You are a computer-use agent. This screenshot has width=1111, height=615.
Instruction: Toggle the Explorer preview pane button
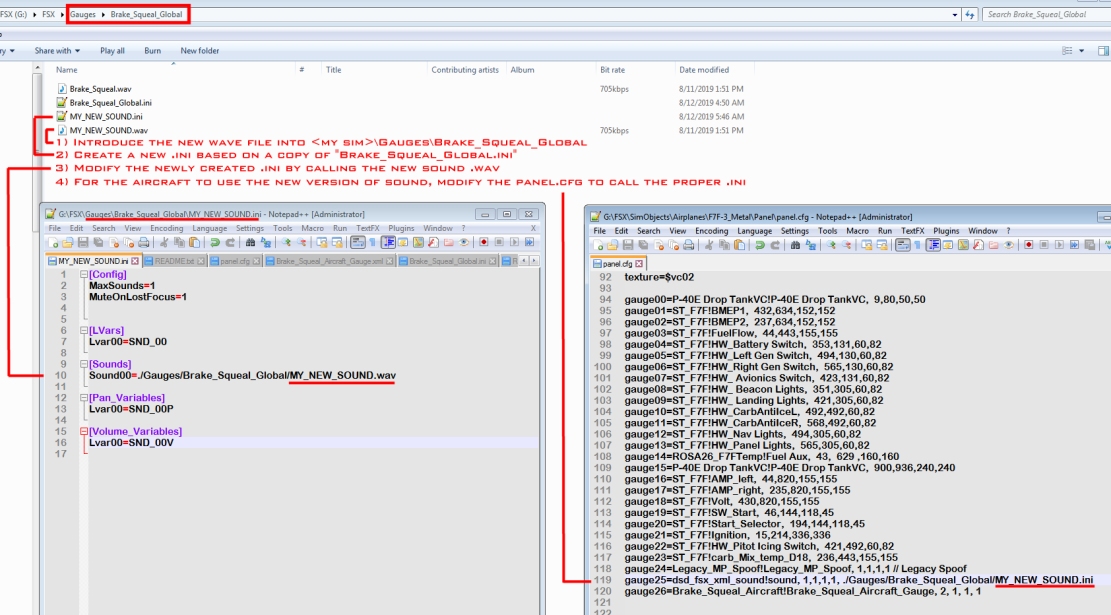[x=1102, y=50]
